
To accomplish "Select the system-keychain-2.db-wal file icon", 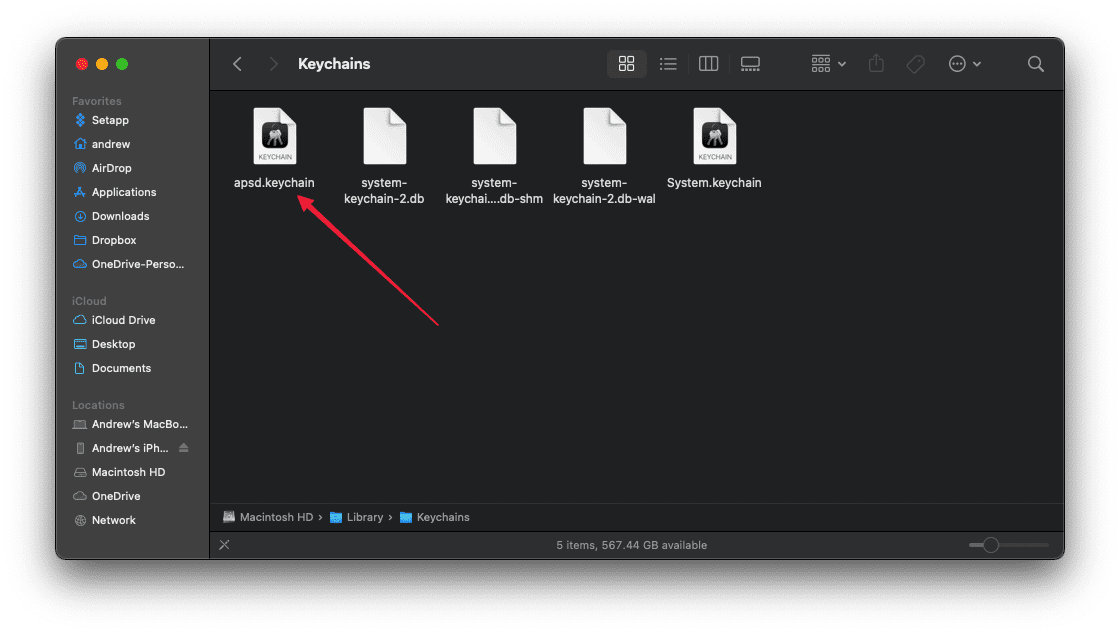I will (604, 136).
